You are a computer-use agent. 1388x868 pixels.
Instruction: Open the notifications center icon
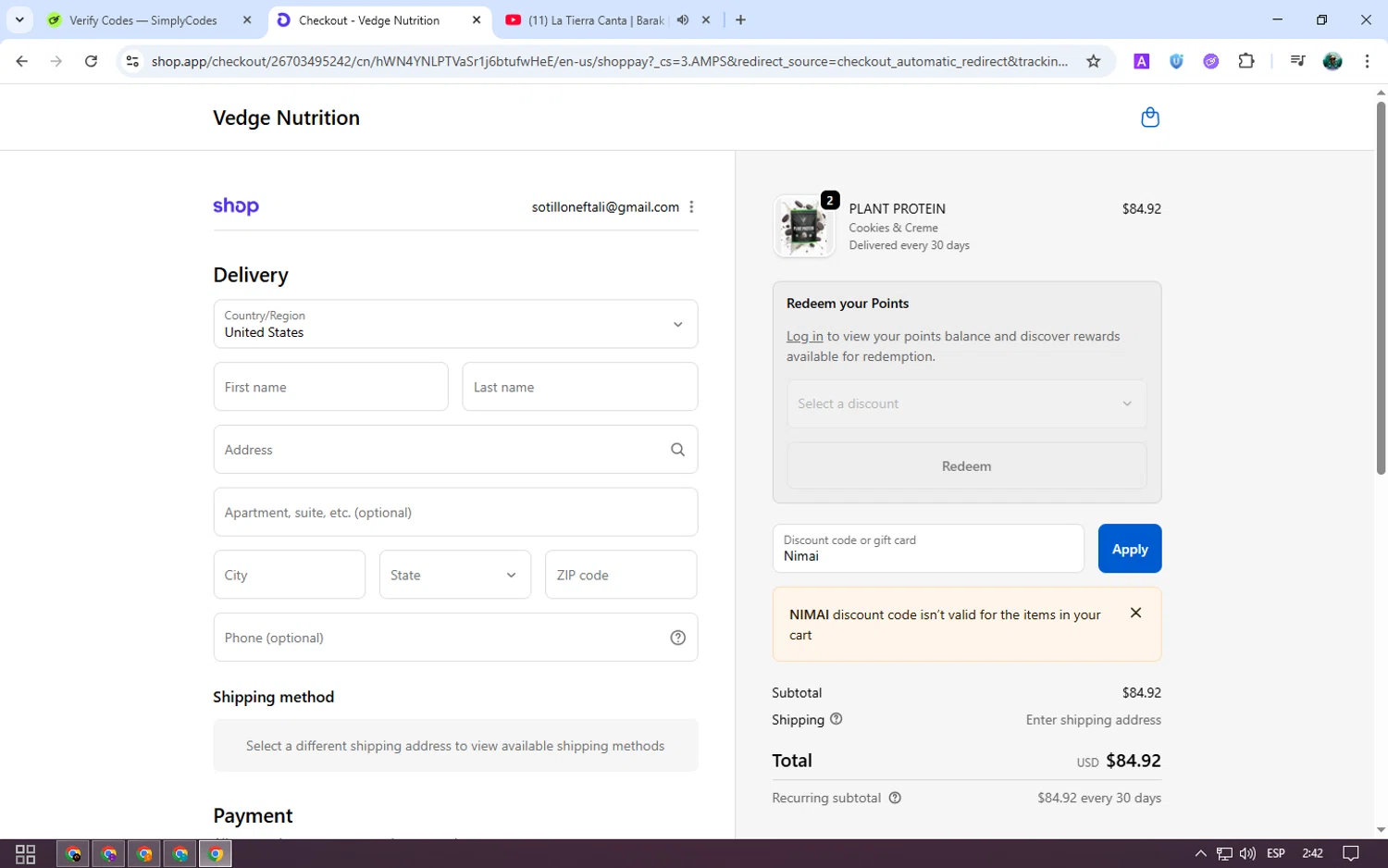click(1351, 853)
